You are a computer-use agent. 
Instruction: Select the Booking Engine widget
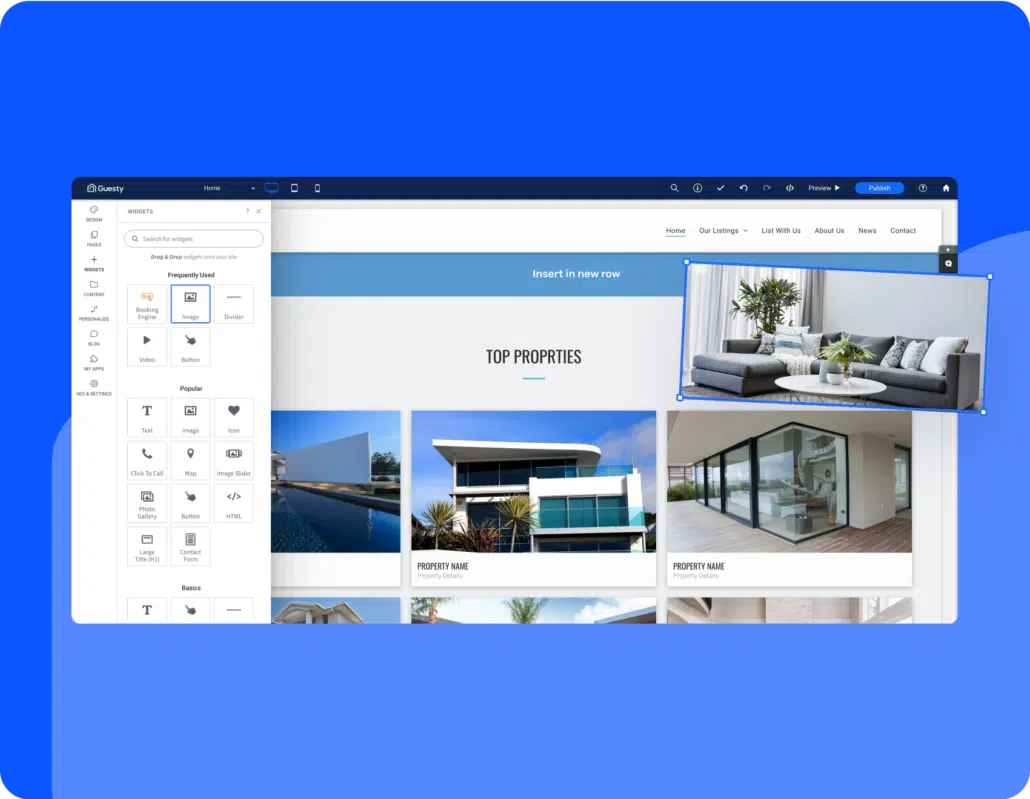[147, 304]
